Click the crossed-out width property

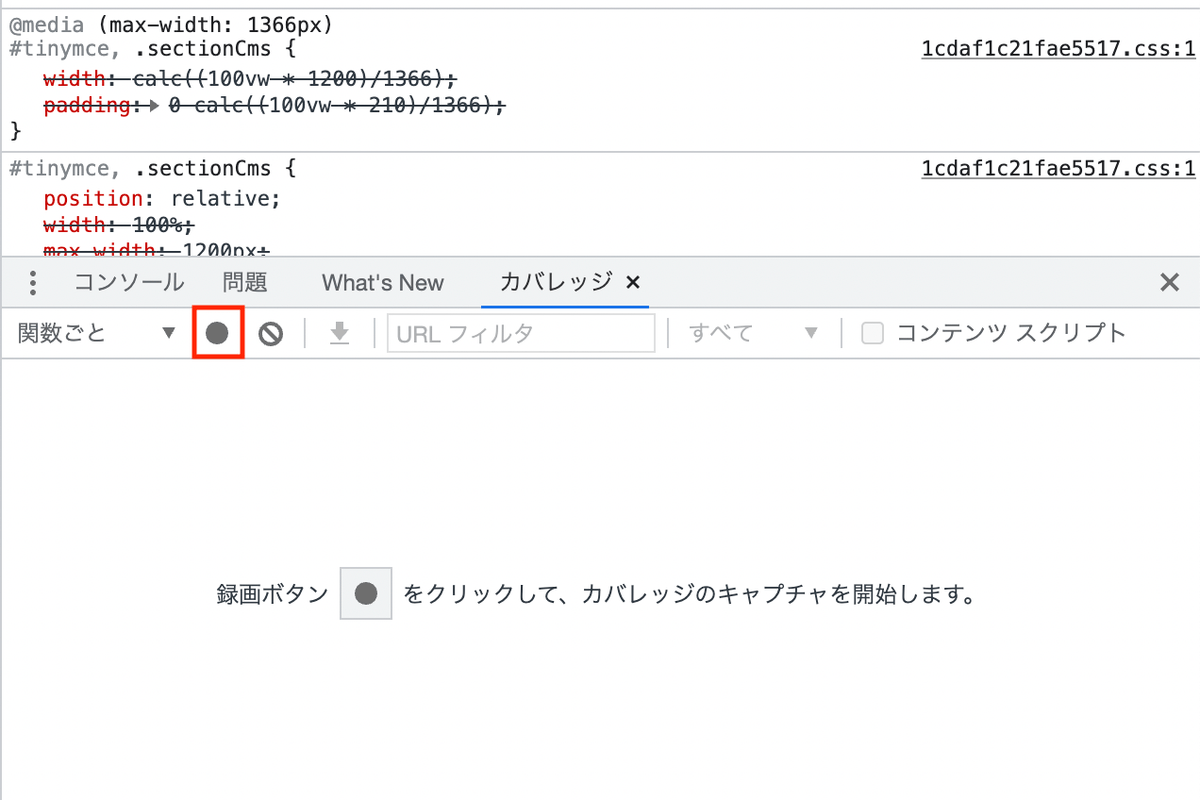click(72, 78)
